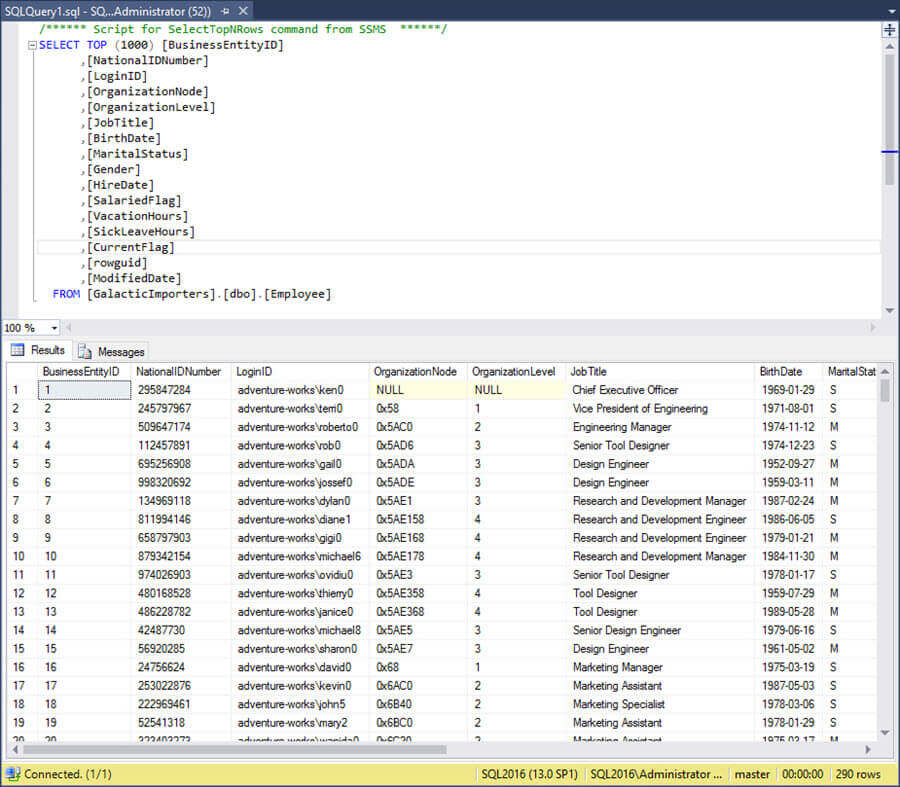Viewport: 900px width, 787px height.
Task: Click the Chief Executive Officer cell
Action: click(x=625, y=390)
